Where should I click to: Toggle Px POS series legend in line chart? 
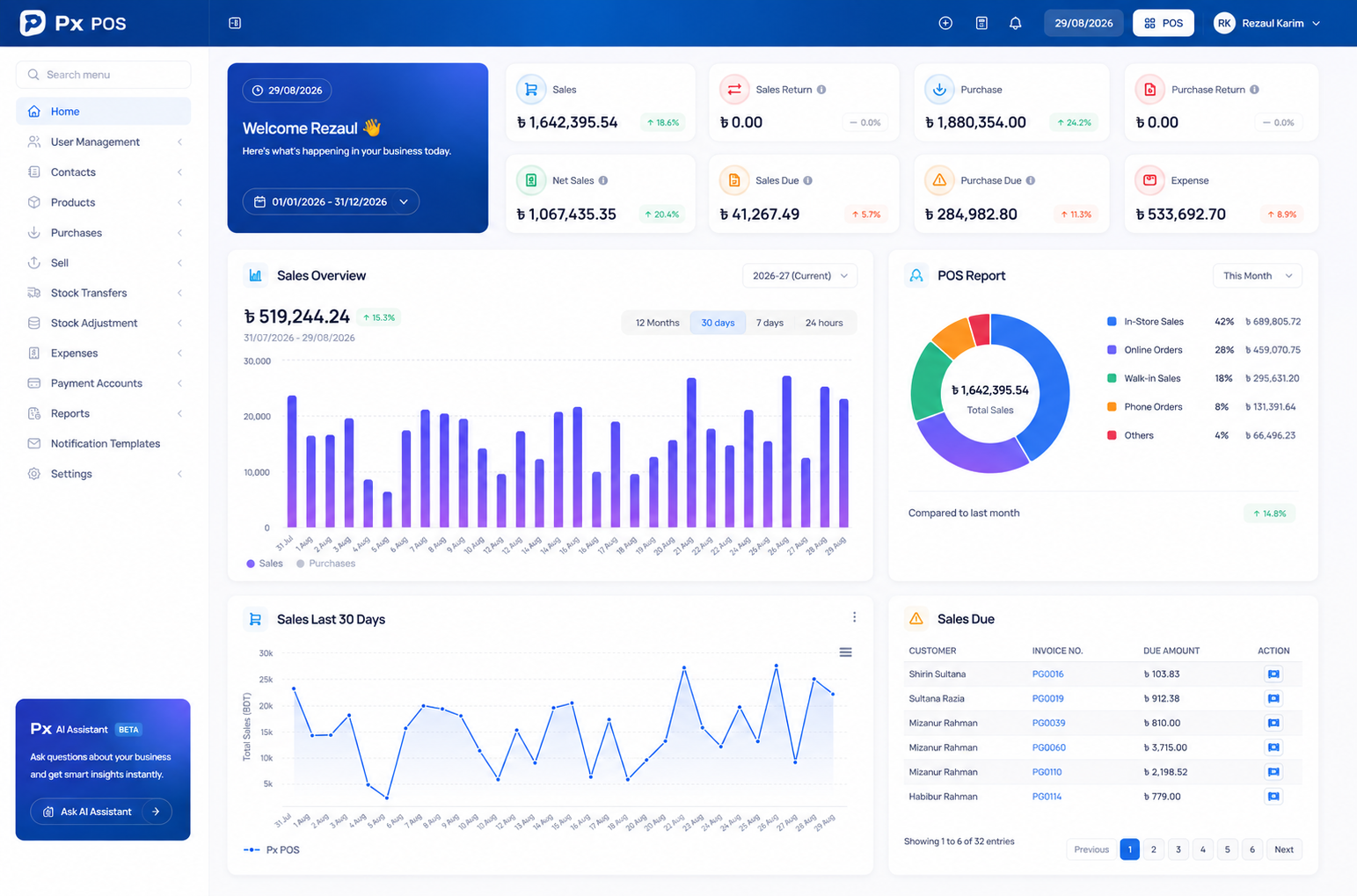[272, 850]
